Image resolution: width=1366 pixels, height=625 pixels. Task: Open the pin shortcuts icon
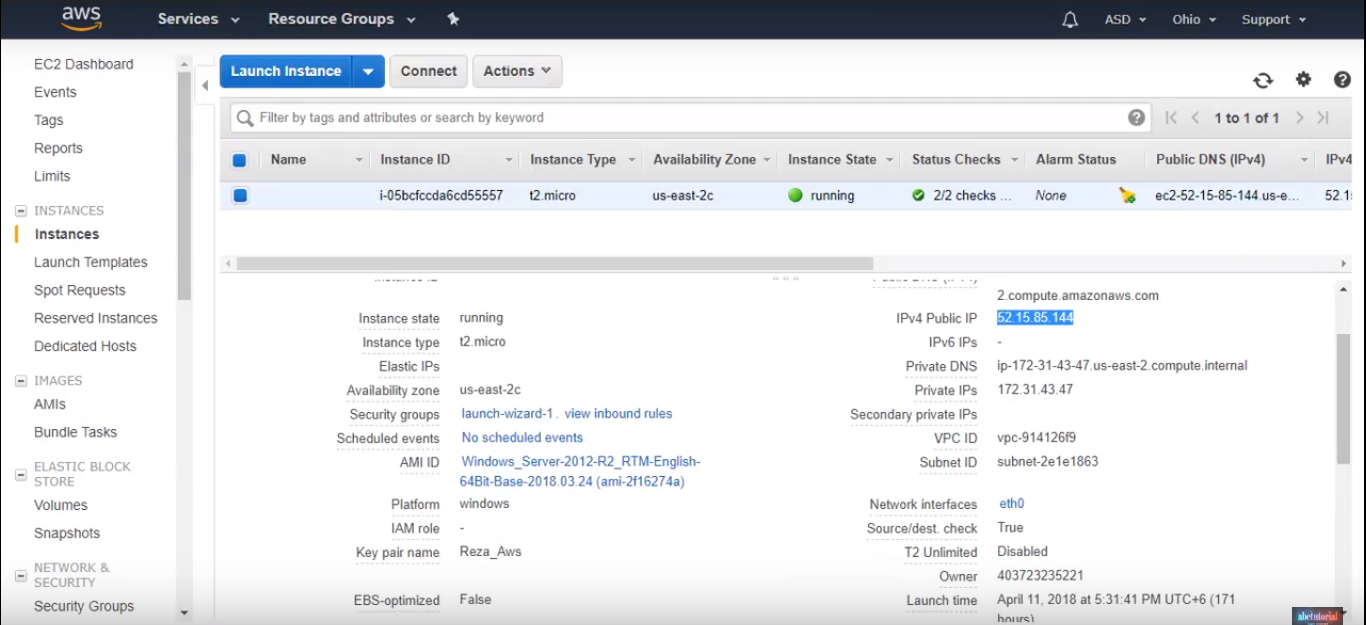click(x=453, y=19)
